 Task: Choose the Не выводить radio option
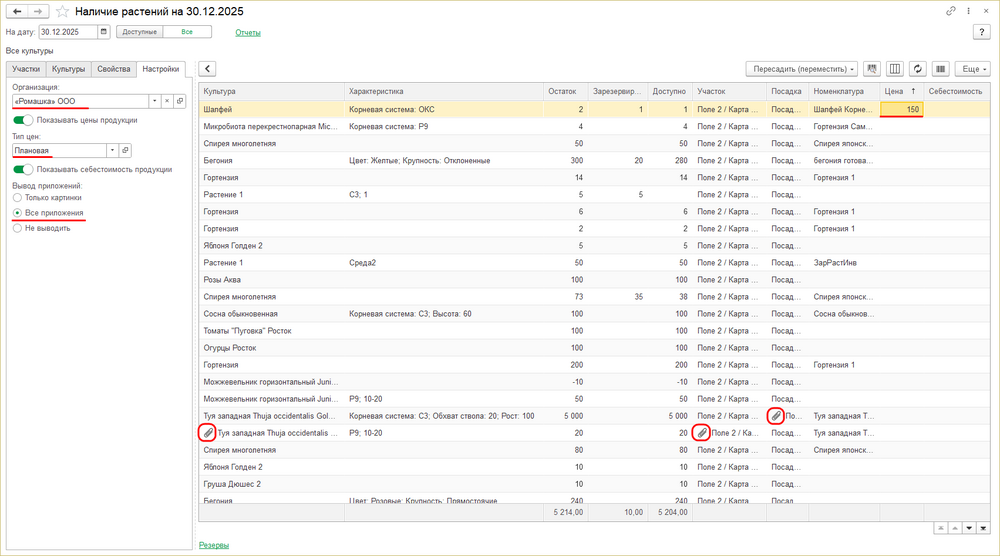tap(17, 228)
